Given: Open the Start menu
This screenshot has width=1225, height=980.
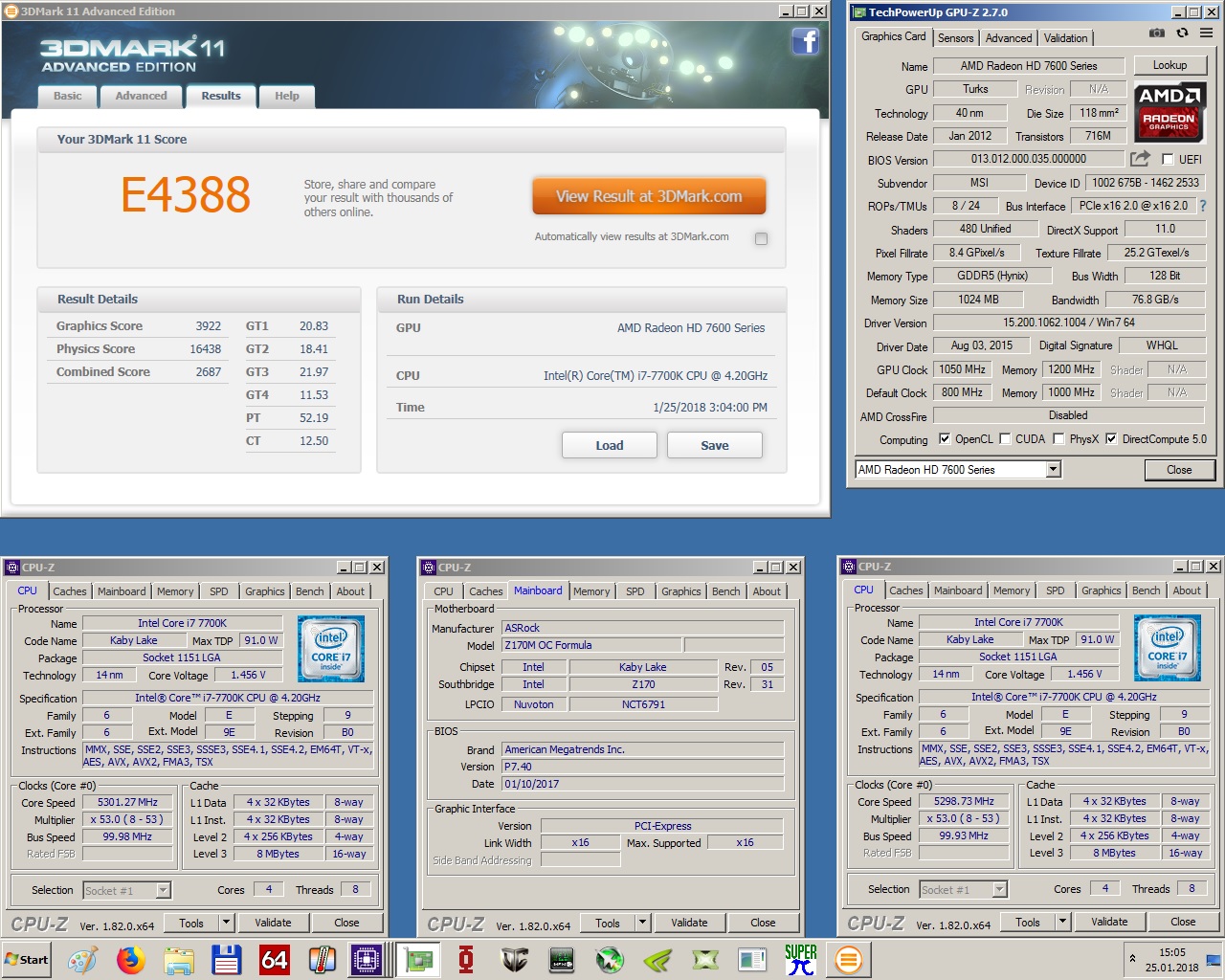Looking at the screenshot, I should coord(27,960).
